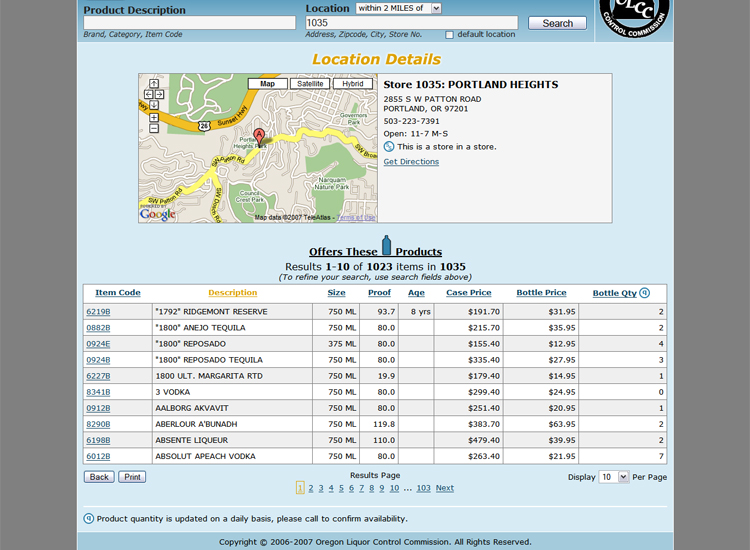750x550 pixels.
Task: Open item code 6012B
Action: click(x=98, y=456)
